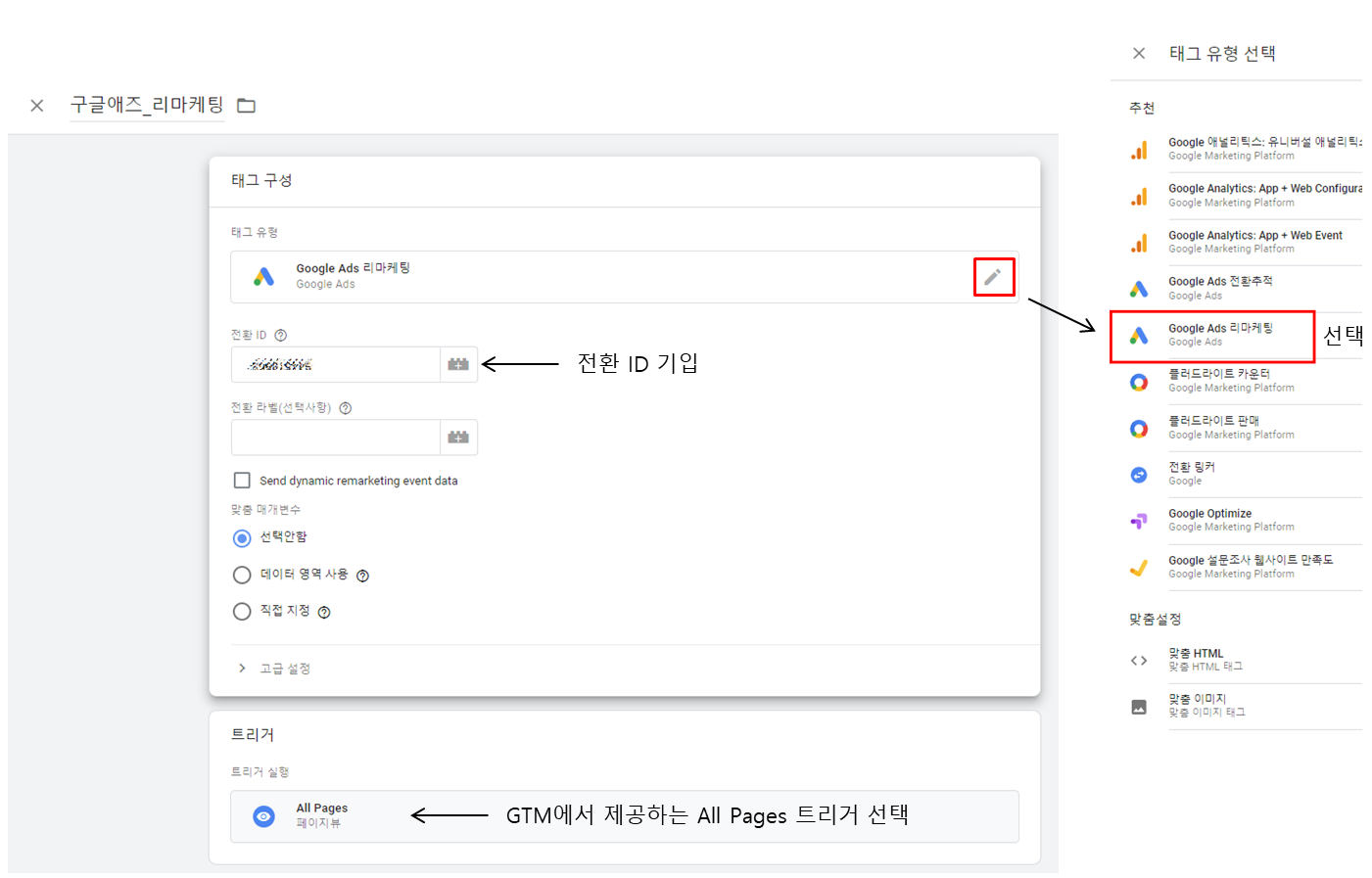Select the 직접 지정 radio option
This screenshot has height=878, width=1372.
tap(242, 612)
